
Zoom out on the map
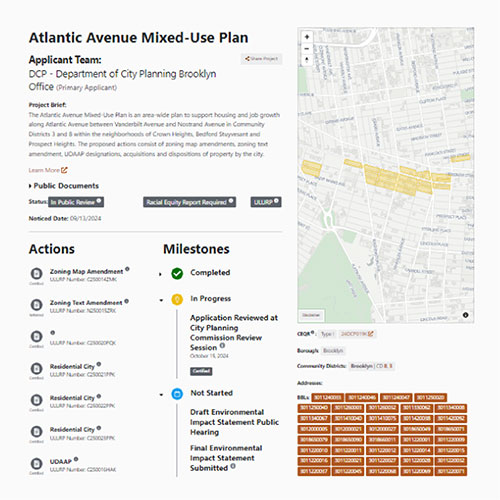click(307, 49)
